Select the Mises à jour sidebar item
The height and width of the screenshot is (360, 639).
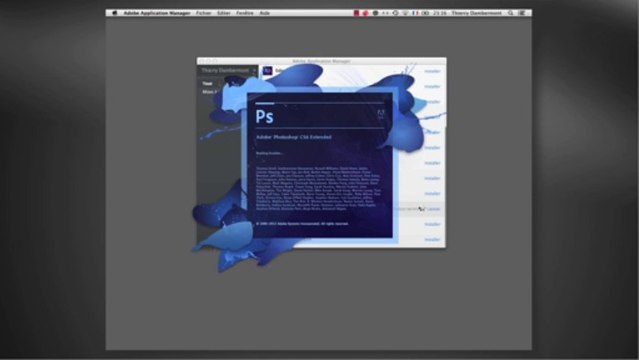pyautogui.click(x=209, y=92)
